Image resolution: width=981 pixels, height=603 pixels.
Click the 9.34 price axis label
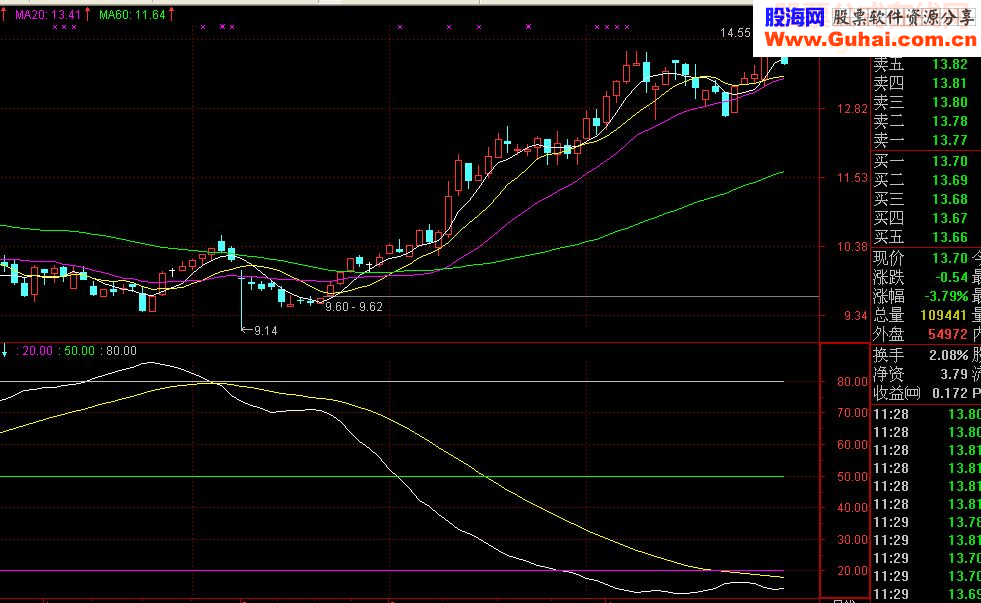point(856,315)
